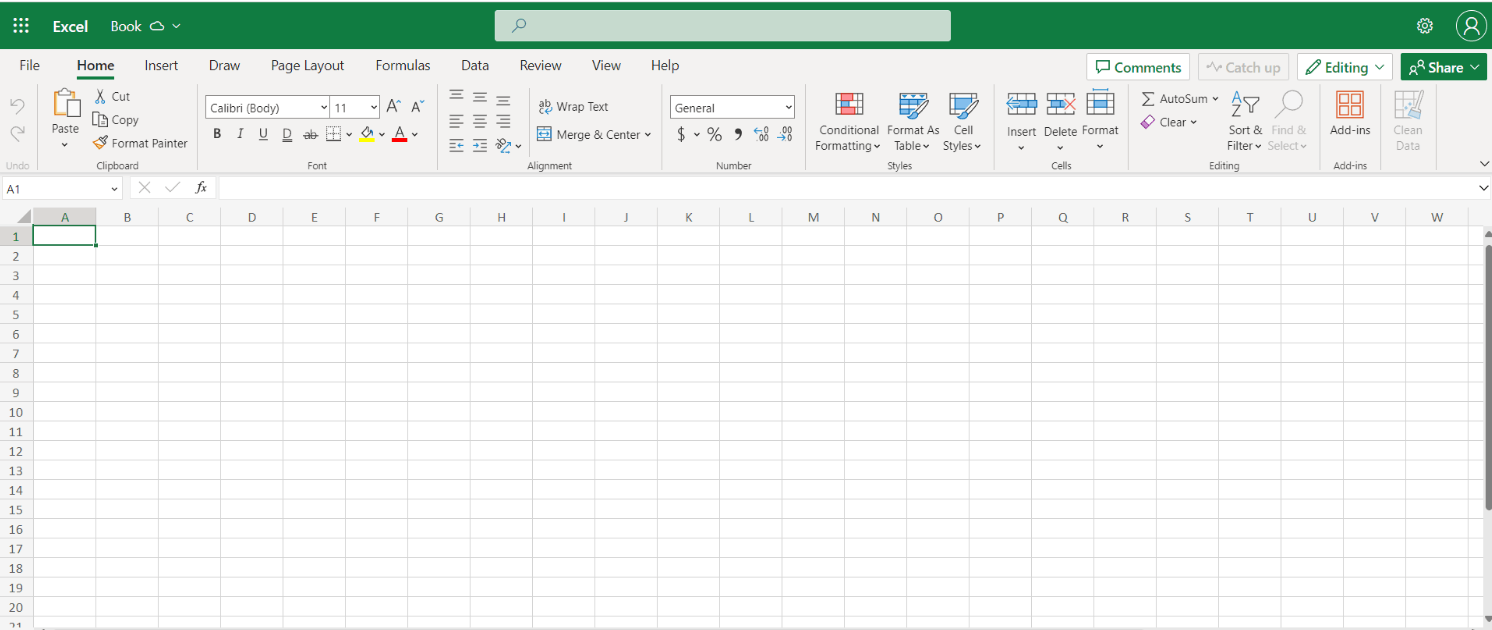Toggle Wrap Text
This screenshot has height=630, width=1492.
(x=573, y=107)
